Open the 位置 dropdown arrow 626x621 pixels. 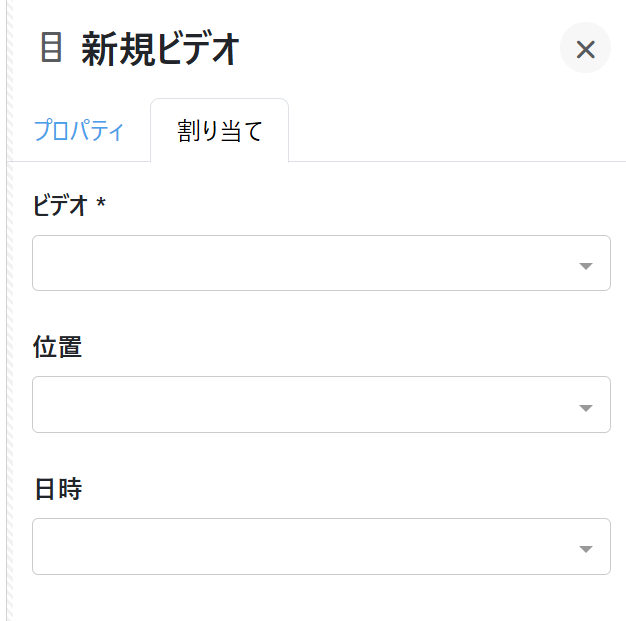coord(586,407)
